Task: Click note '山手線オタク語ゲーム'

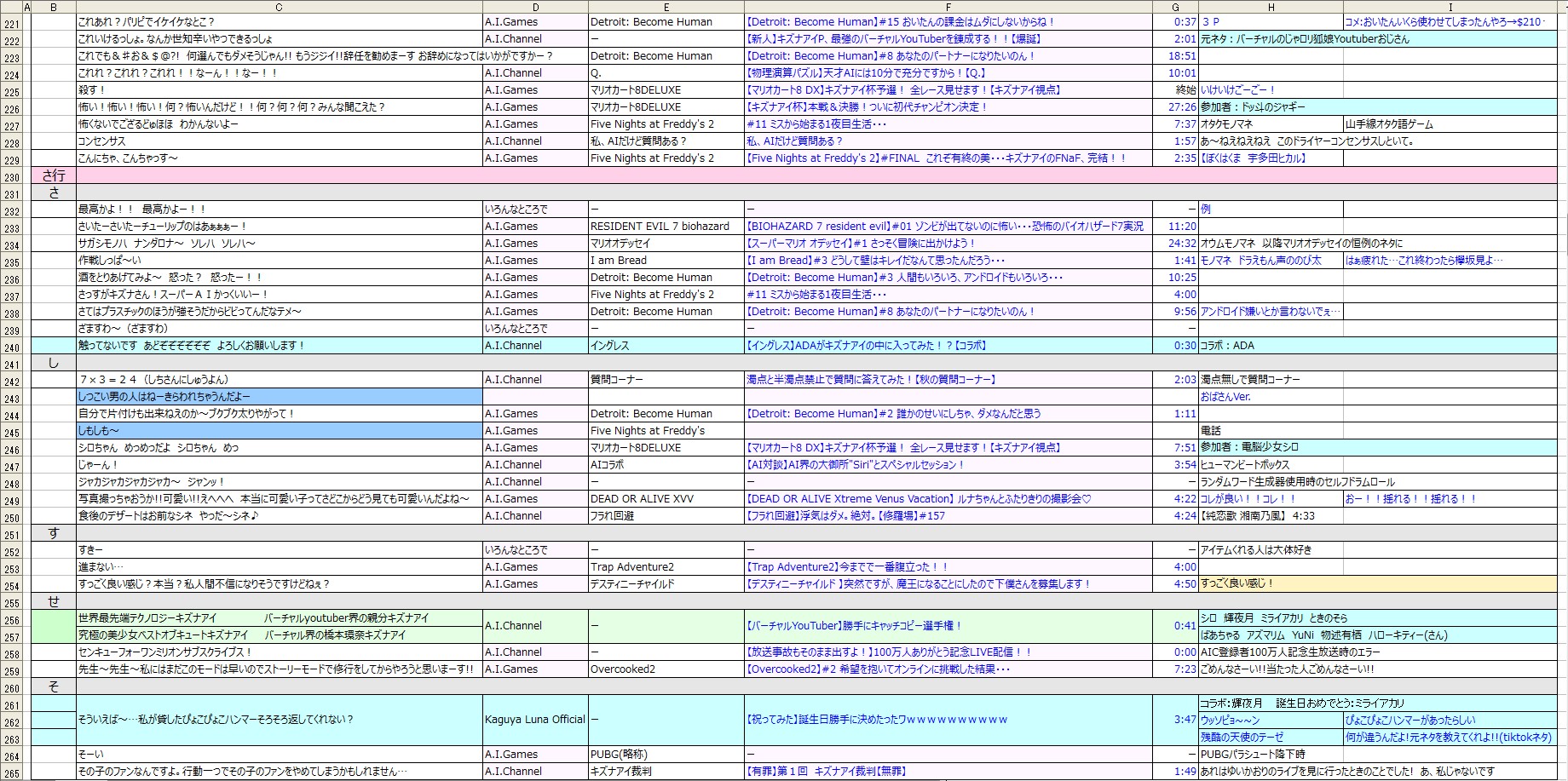Action: [1389, 124]
